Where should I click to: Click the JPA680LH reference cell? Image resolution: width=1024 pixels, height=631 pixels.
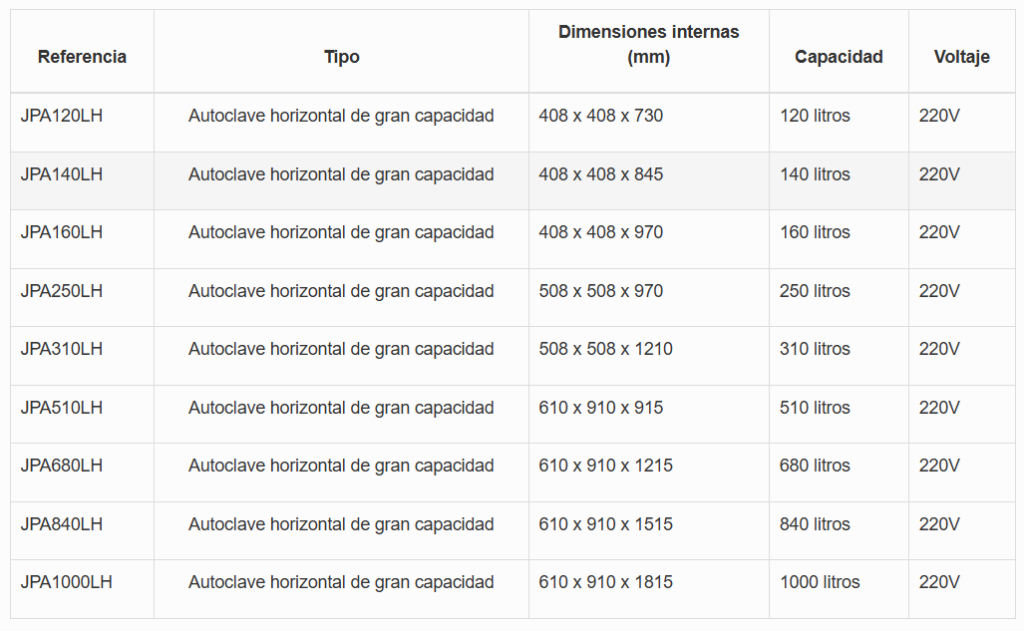62,466
